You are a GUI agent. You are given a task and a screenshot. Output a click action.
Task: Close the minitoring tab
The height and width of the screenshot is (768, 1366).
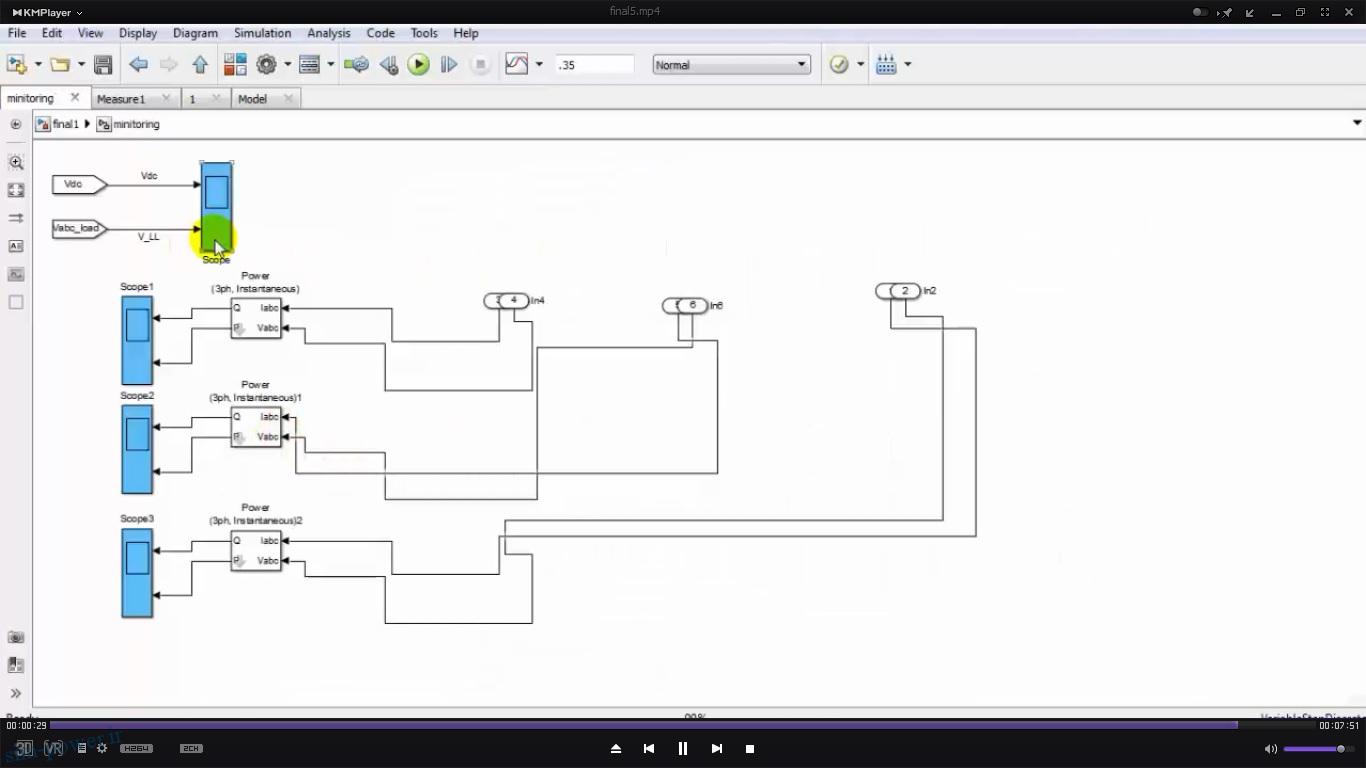click(74, 98)
